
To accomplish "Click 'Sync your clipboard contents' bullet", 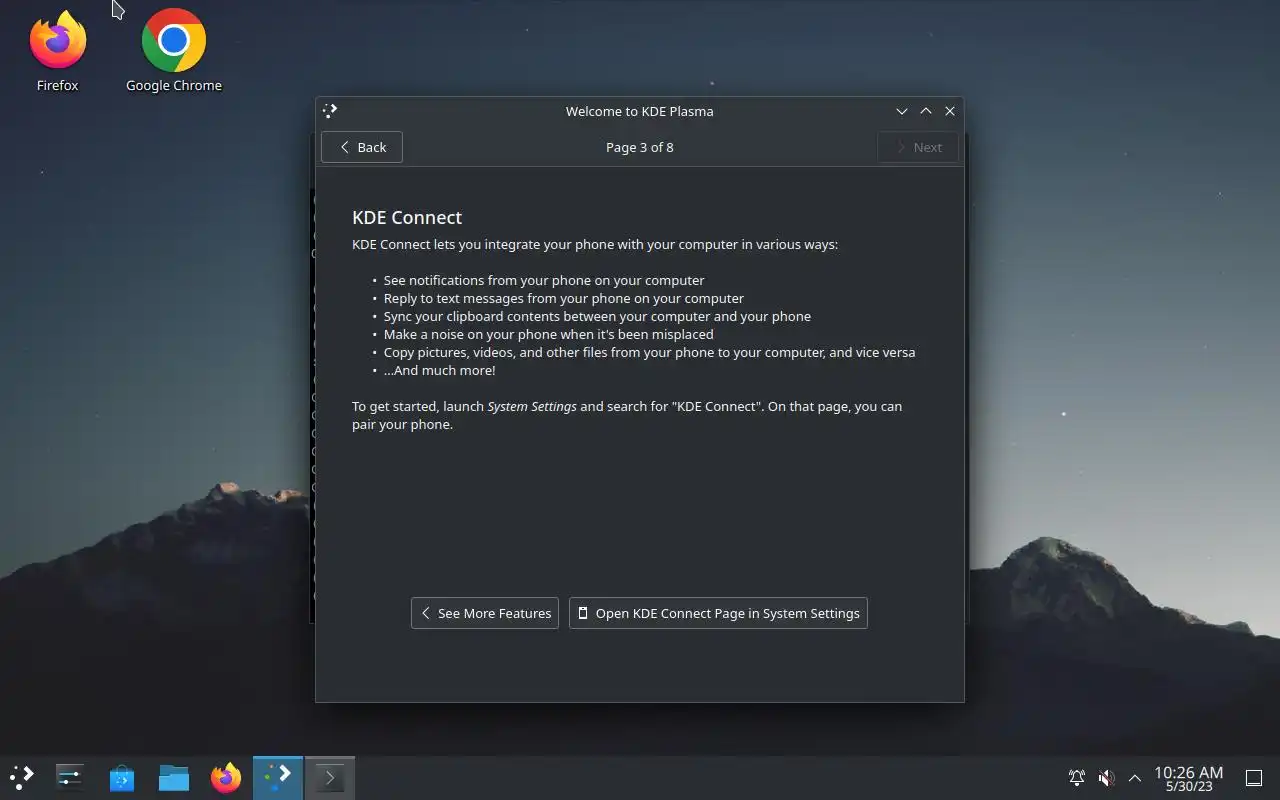I will (x=597, y=316).
